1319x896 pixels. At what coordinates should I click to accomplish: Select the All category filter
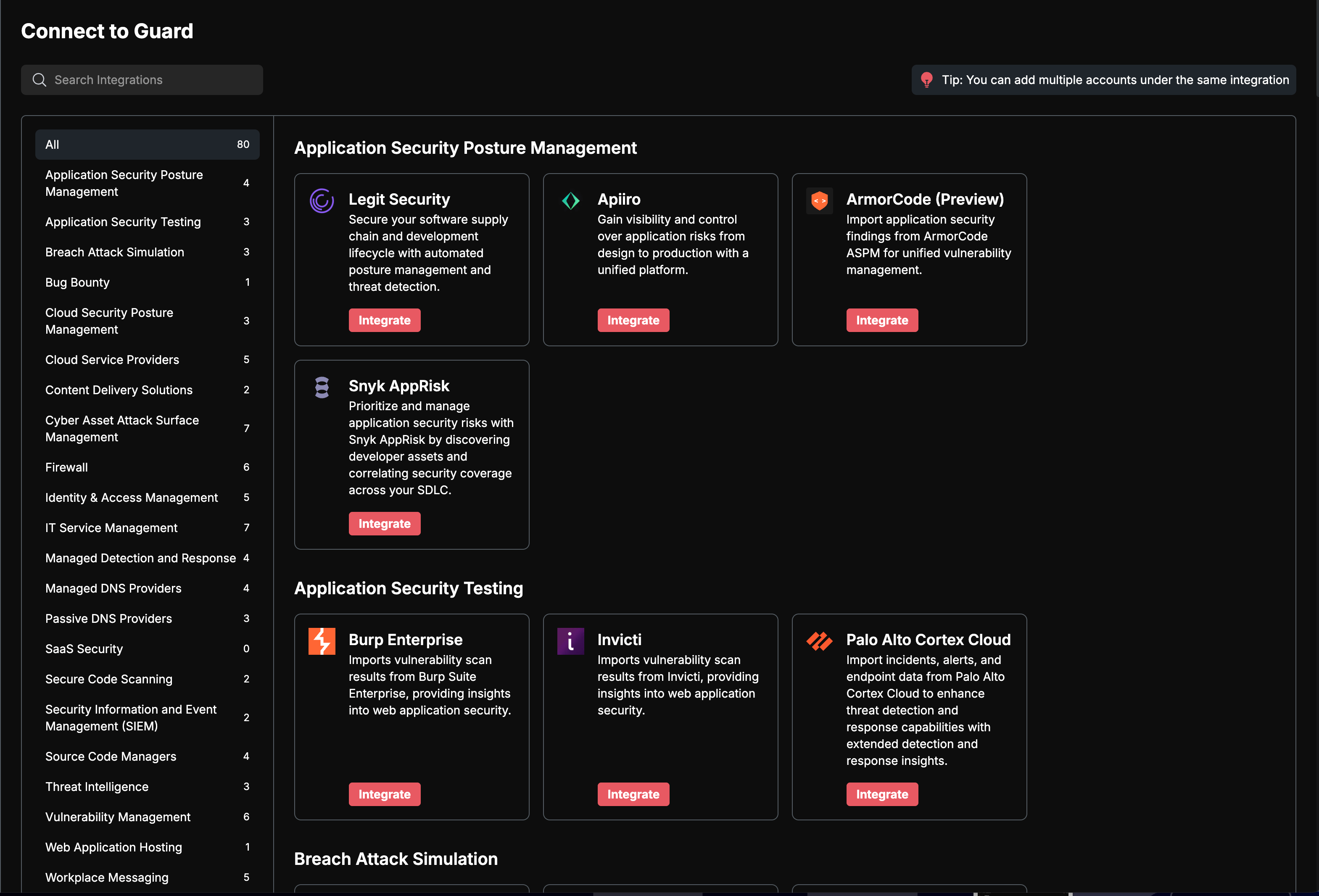click(x=147, y=145)
